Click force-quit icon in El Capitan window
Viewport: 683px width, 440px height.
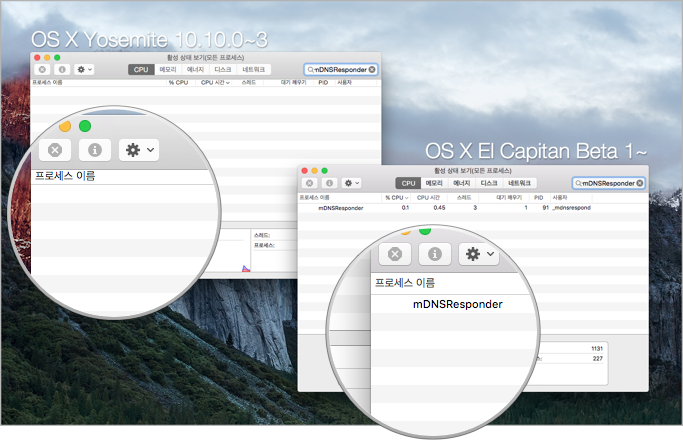pyautogui.click(x=309, y=183)
